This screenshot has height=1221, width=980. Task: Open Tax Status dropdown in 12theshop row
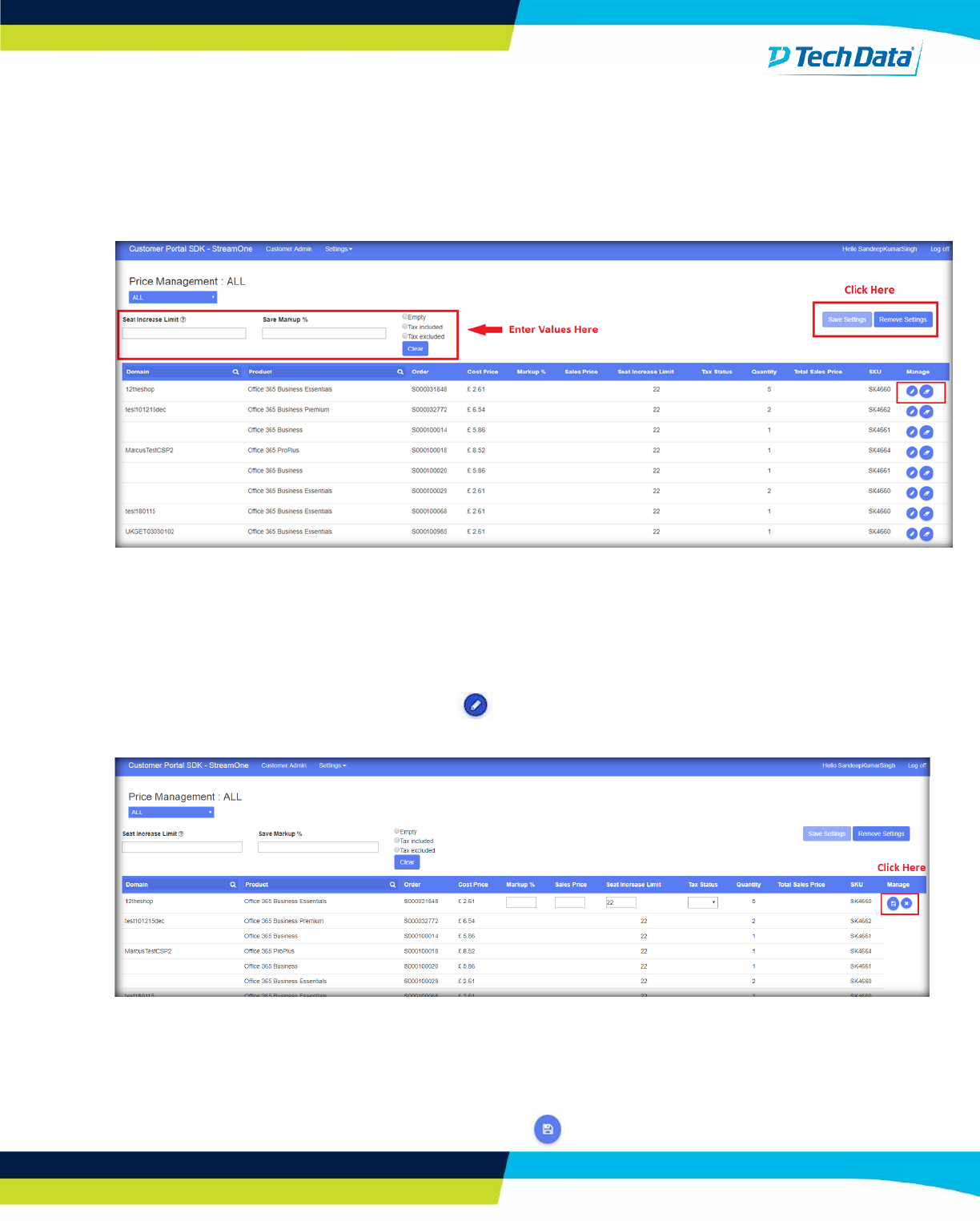tap(703, 902)
